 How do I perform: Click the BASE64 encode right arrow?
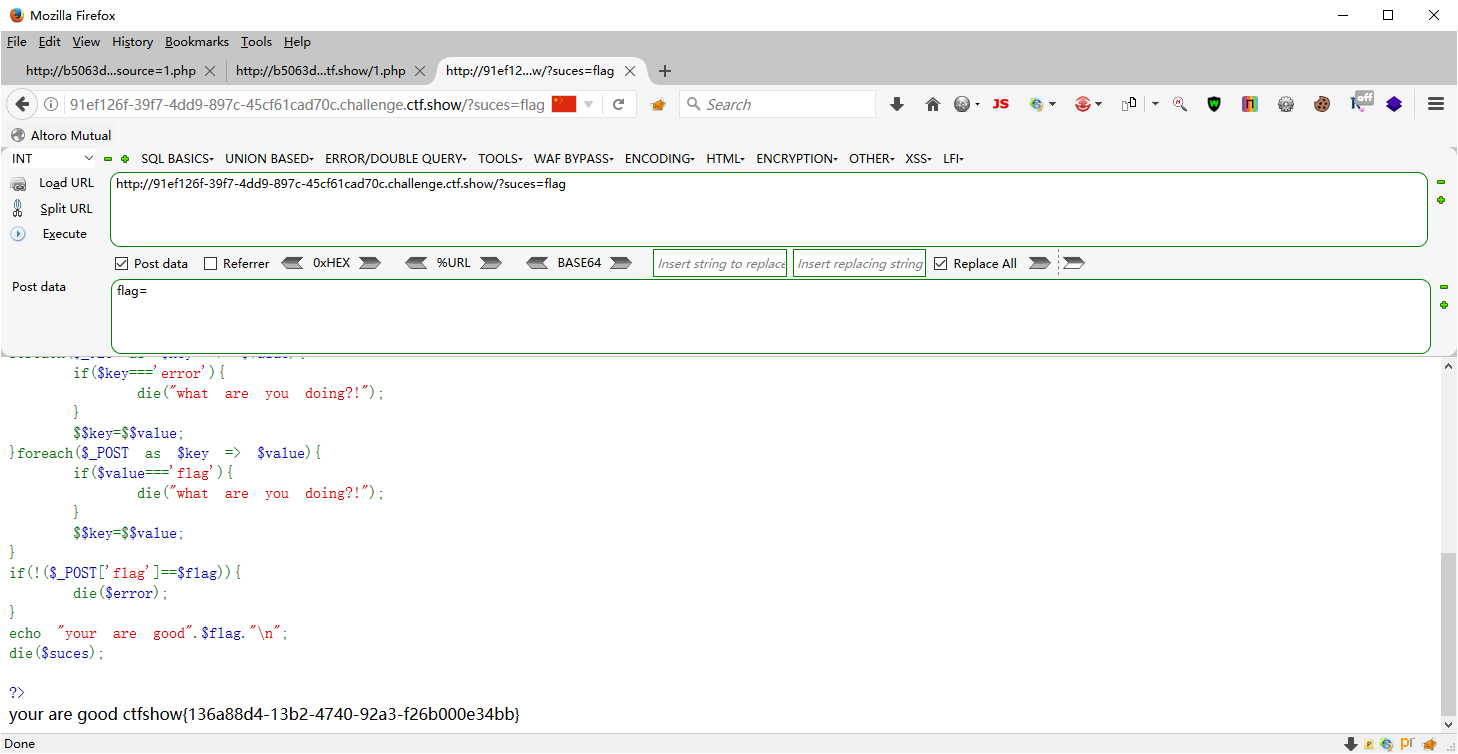[x=621, y=263]
